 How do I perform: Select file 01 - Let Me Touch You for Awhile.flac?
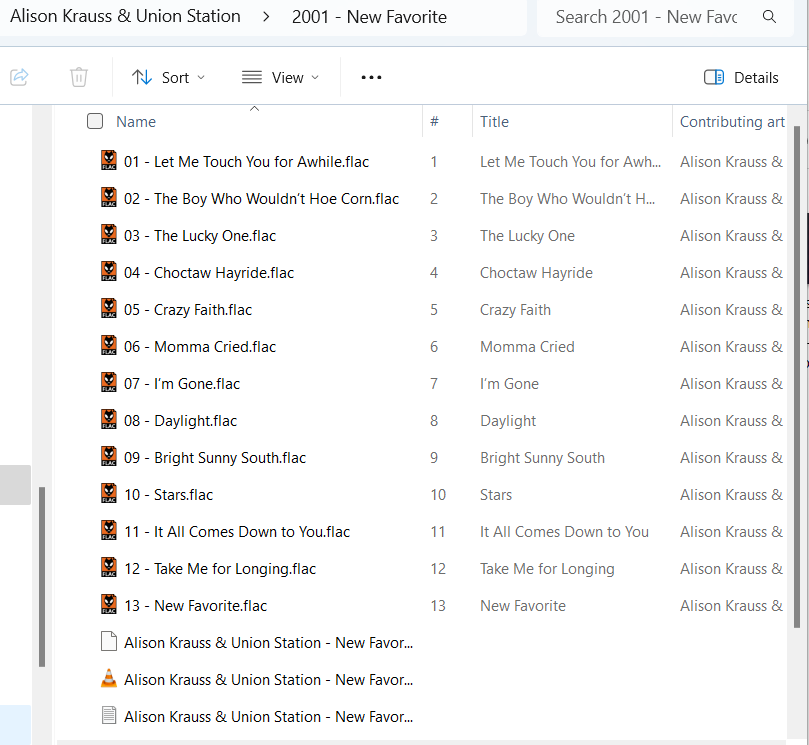tap(247, 162)
